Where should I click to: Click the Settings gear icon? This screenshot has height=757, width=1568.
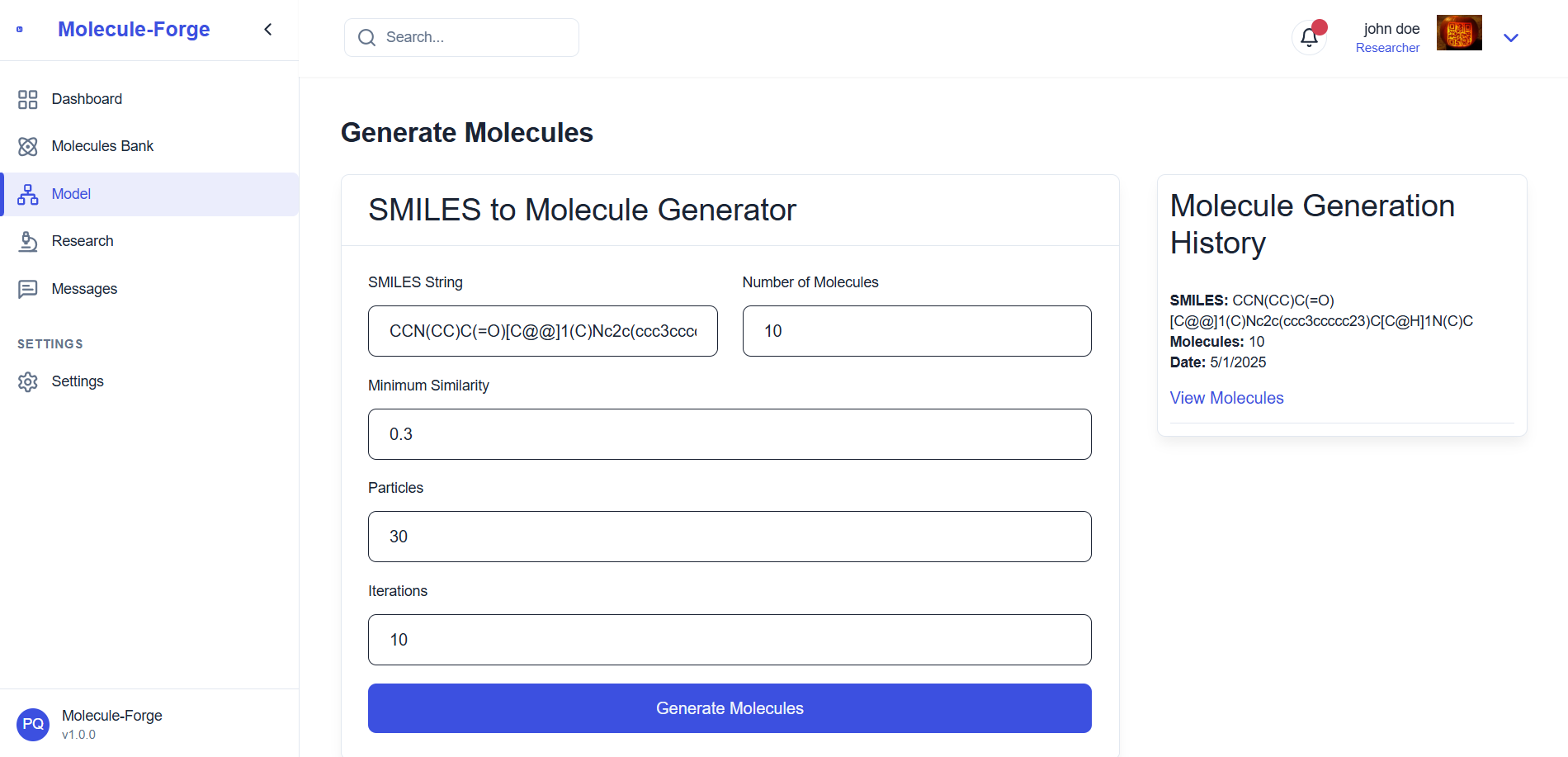pos(28,382)
